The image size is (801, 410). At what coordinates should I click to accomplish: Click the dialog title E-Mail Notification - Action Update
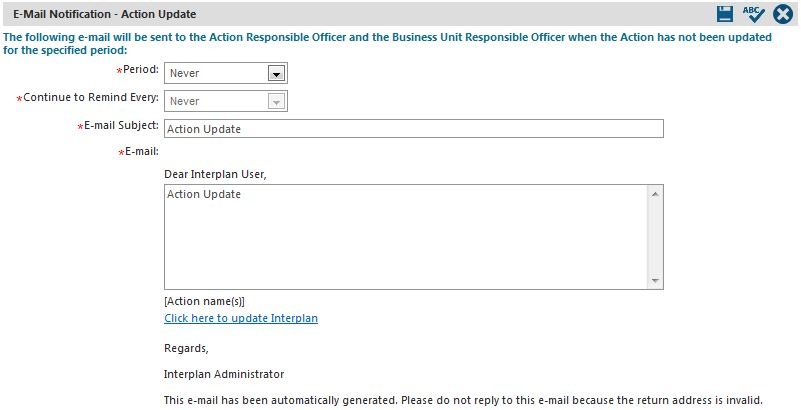[105, 14]
